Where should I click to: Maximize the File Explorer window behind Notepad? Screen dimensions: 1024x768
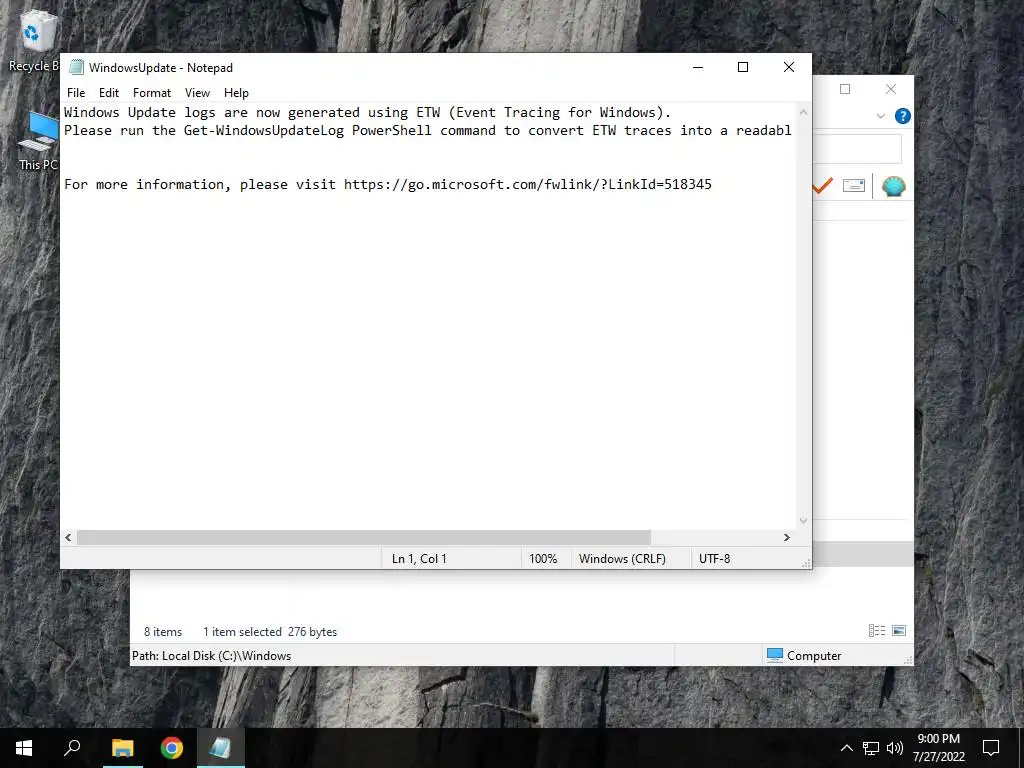(845, 89)
